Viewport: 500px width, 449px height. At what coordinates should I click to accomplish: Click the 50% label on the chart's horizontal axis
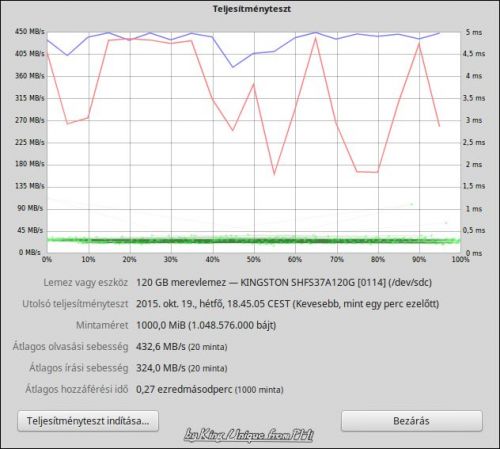pyautogui.click(x=254, y=260)
